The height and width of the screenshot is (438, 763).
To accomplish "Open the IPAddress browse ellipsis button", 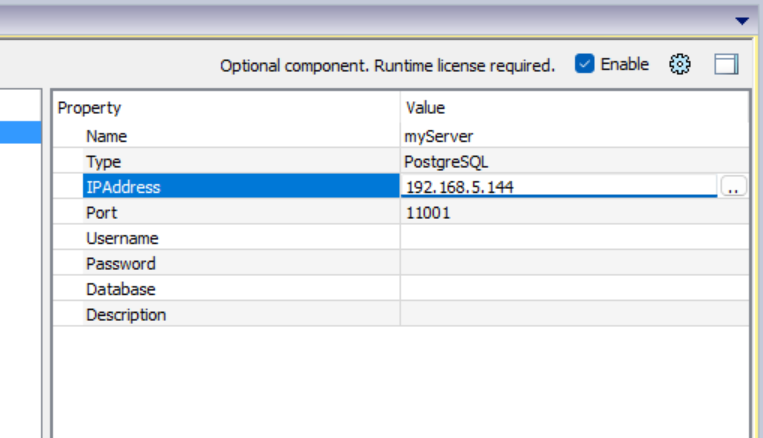I will point(733,186).
